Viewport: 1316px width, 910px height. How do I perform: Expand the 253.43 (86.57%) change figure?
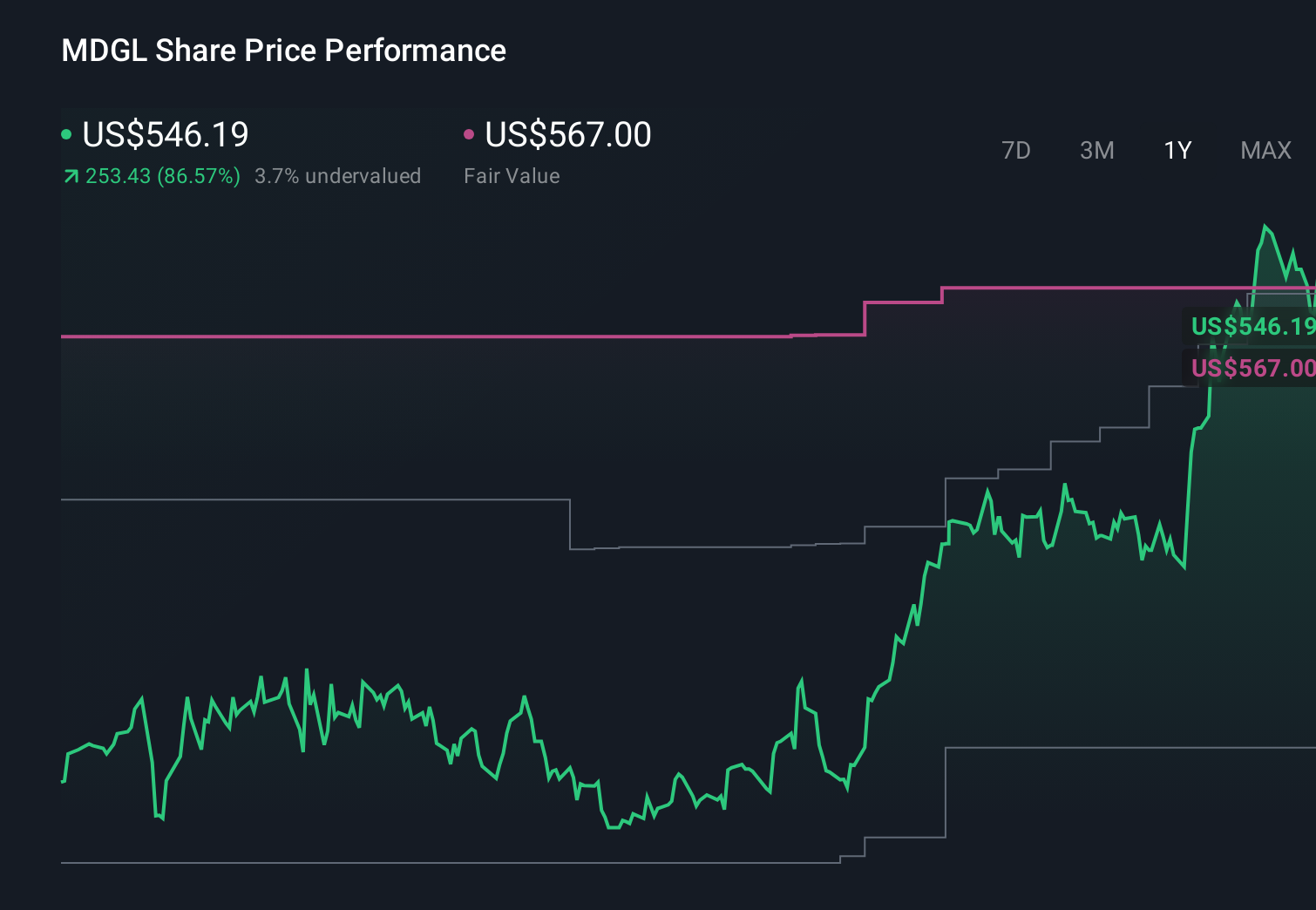tap(162, 176)
